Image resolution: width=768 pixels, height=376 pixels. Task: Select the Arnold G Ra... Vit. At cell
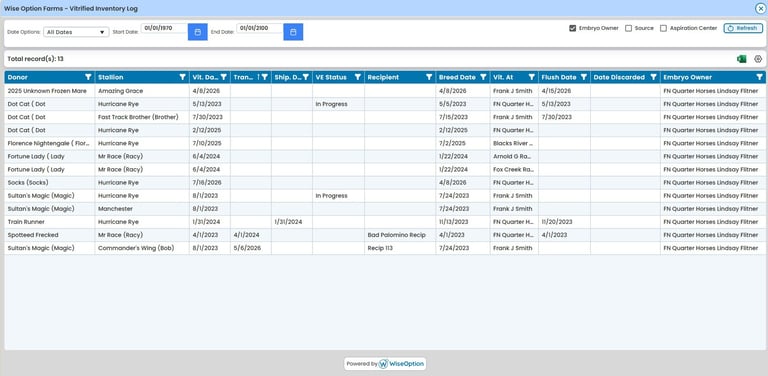tap(514, 157)
